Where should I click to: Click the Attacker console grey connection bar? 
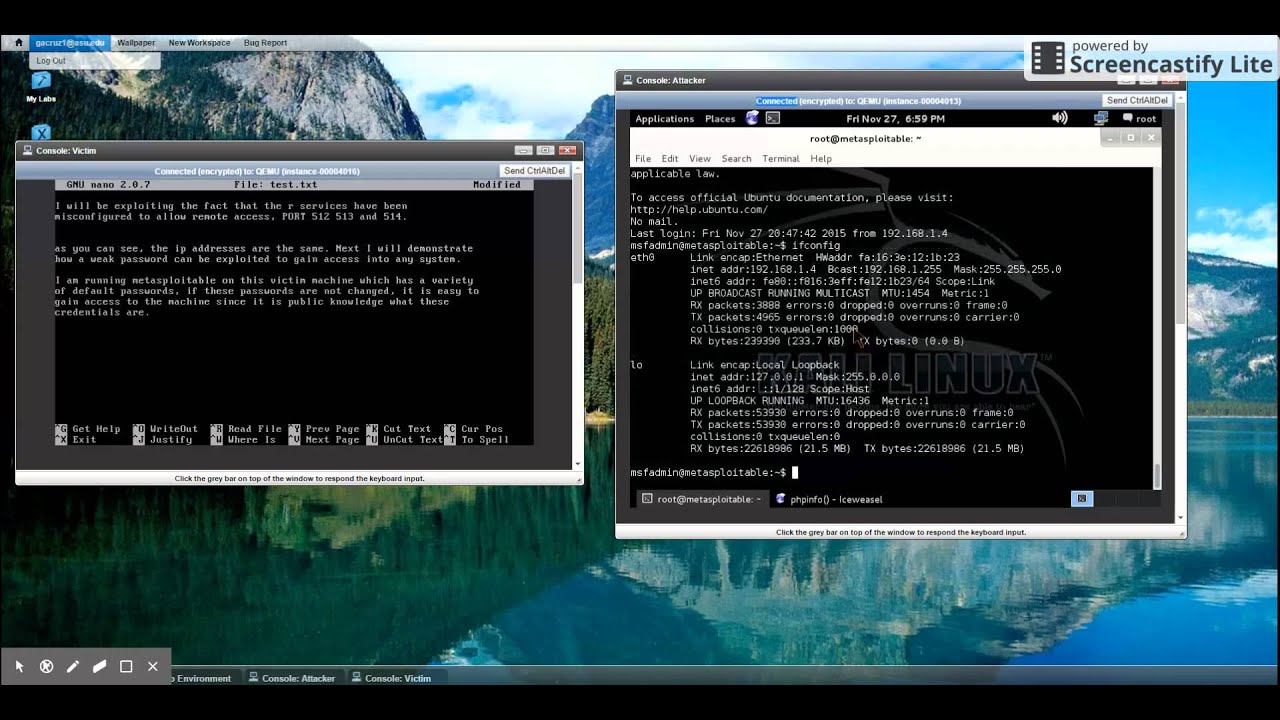[858, 101]
